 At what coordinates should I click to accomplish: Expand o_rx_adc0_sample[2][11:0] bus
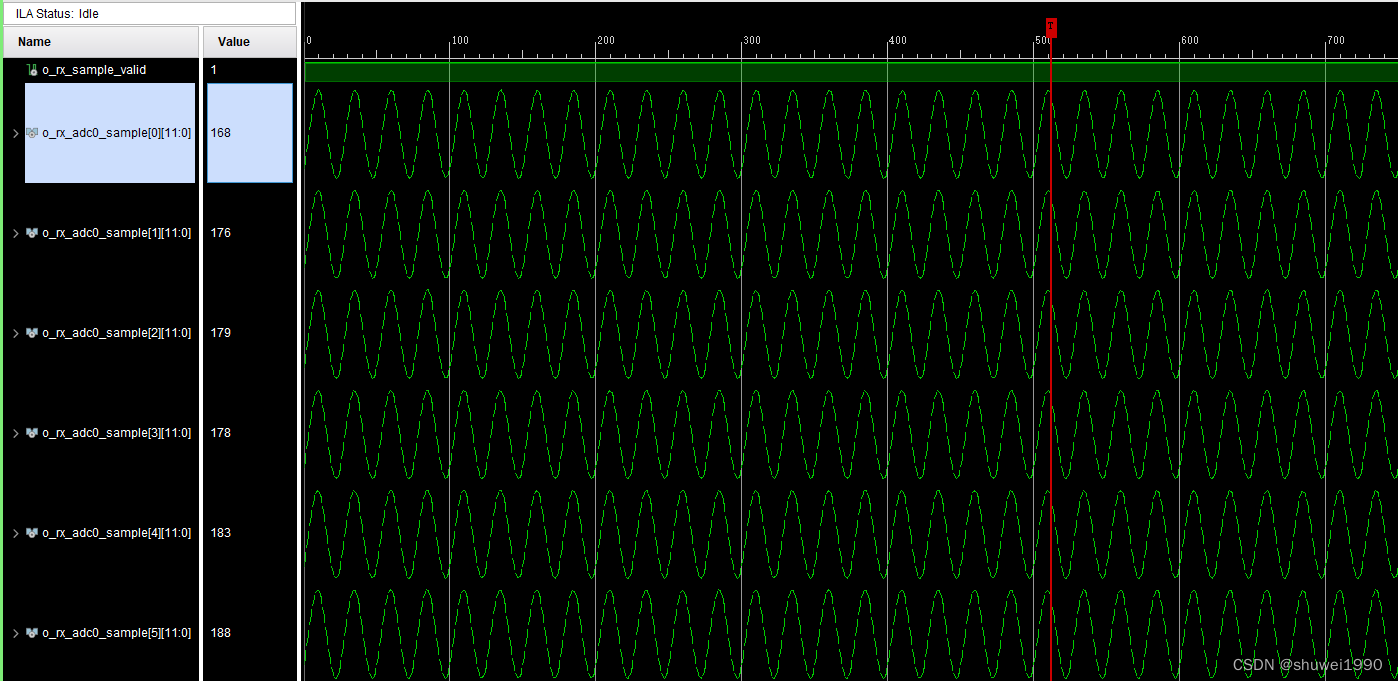[15, 333]
